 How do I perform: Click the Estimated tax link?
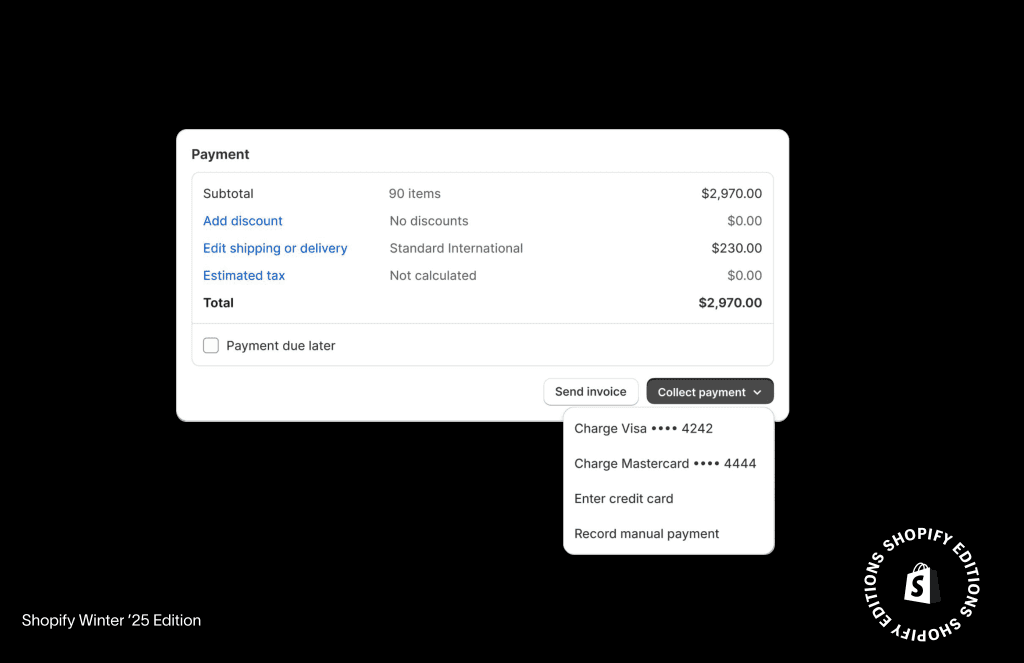coord(244,276)
